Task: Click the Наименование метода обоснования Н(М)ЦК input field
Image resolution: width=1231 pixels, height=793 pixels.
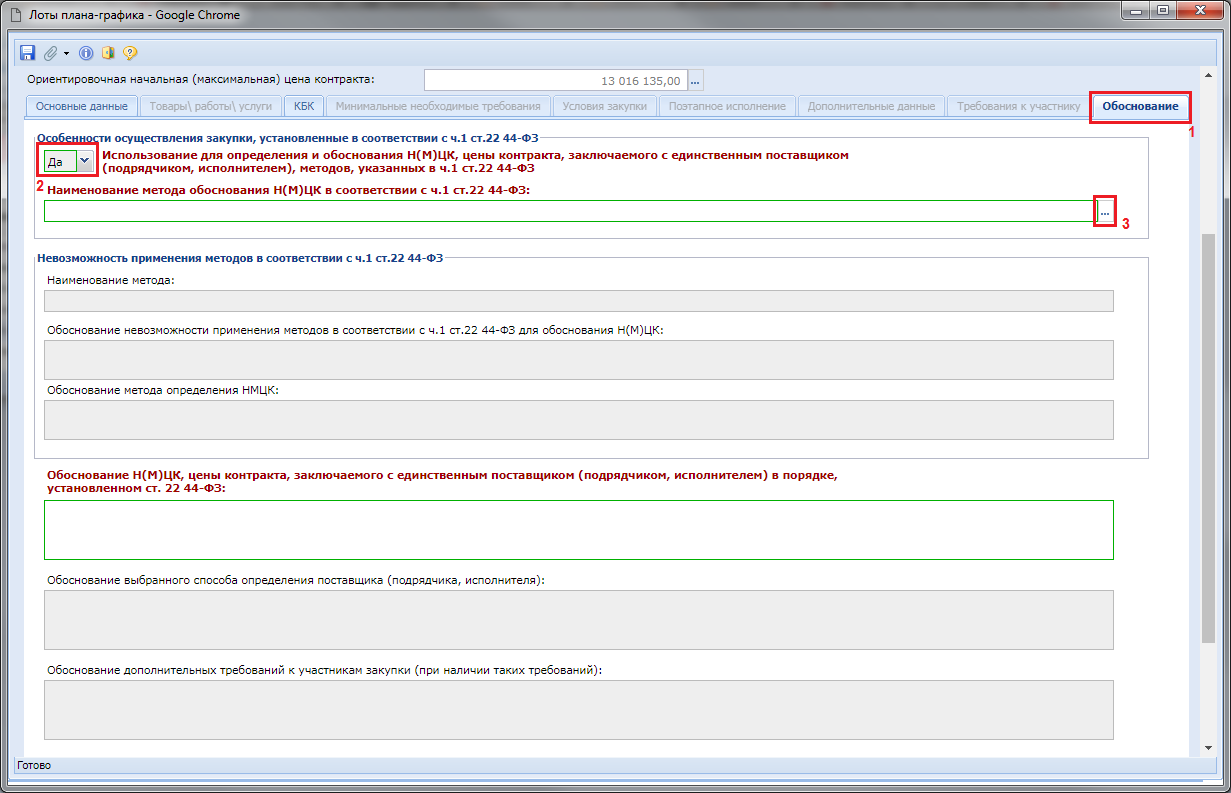Action: (569, 211)
